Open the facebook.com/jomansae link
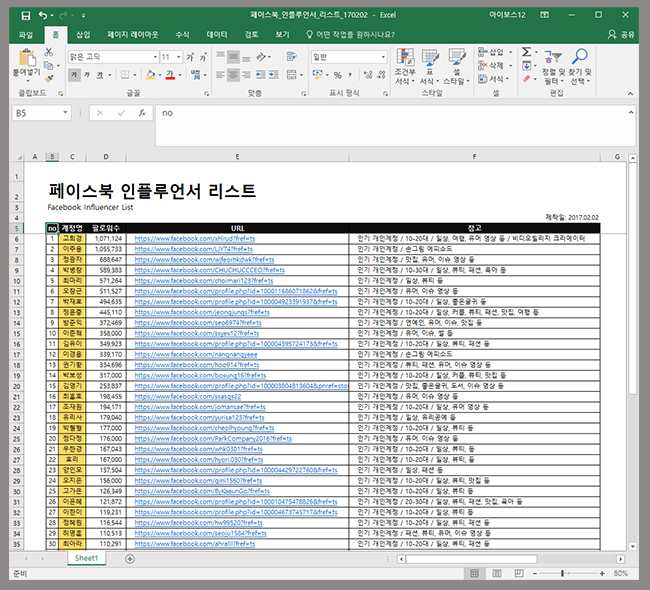This screenshot has height=590, width=650. (x=200, y=407)
